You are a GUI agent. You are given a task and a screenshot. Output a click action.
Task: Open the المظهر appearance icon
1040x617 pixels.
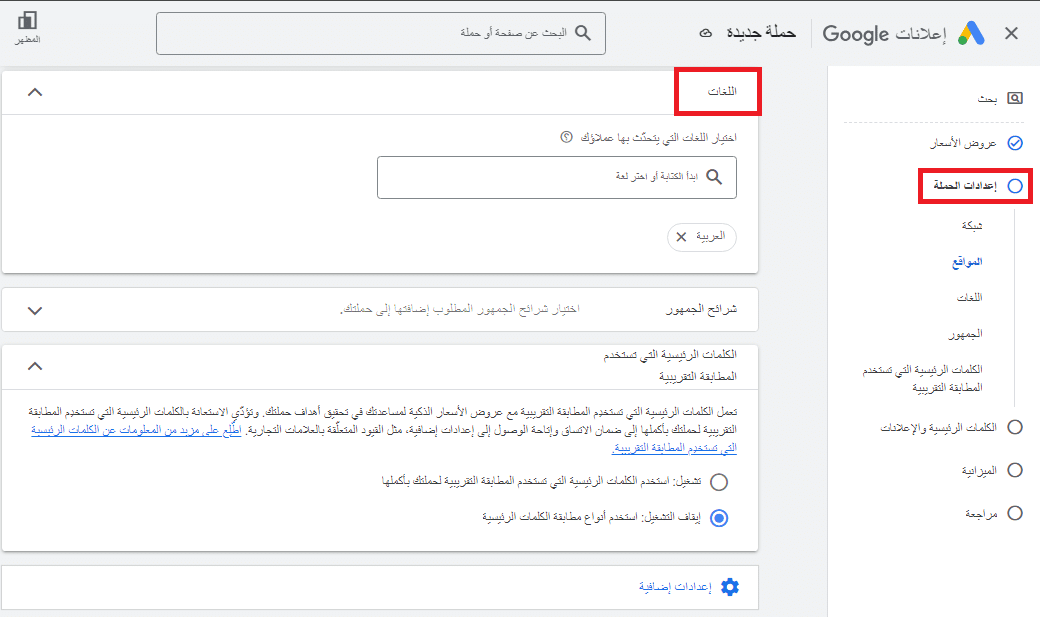[x=27, y=21]
